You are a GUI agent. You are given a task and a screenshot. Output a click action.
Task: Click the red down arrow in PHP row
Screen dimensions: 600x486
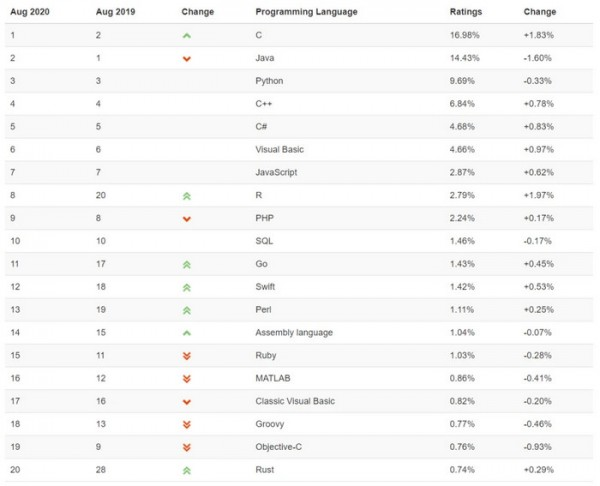click(187, 219)
